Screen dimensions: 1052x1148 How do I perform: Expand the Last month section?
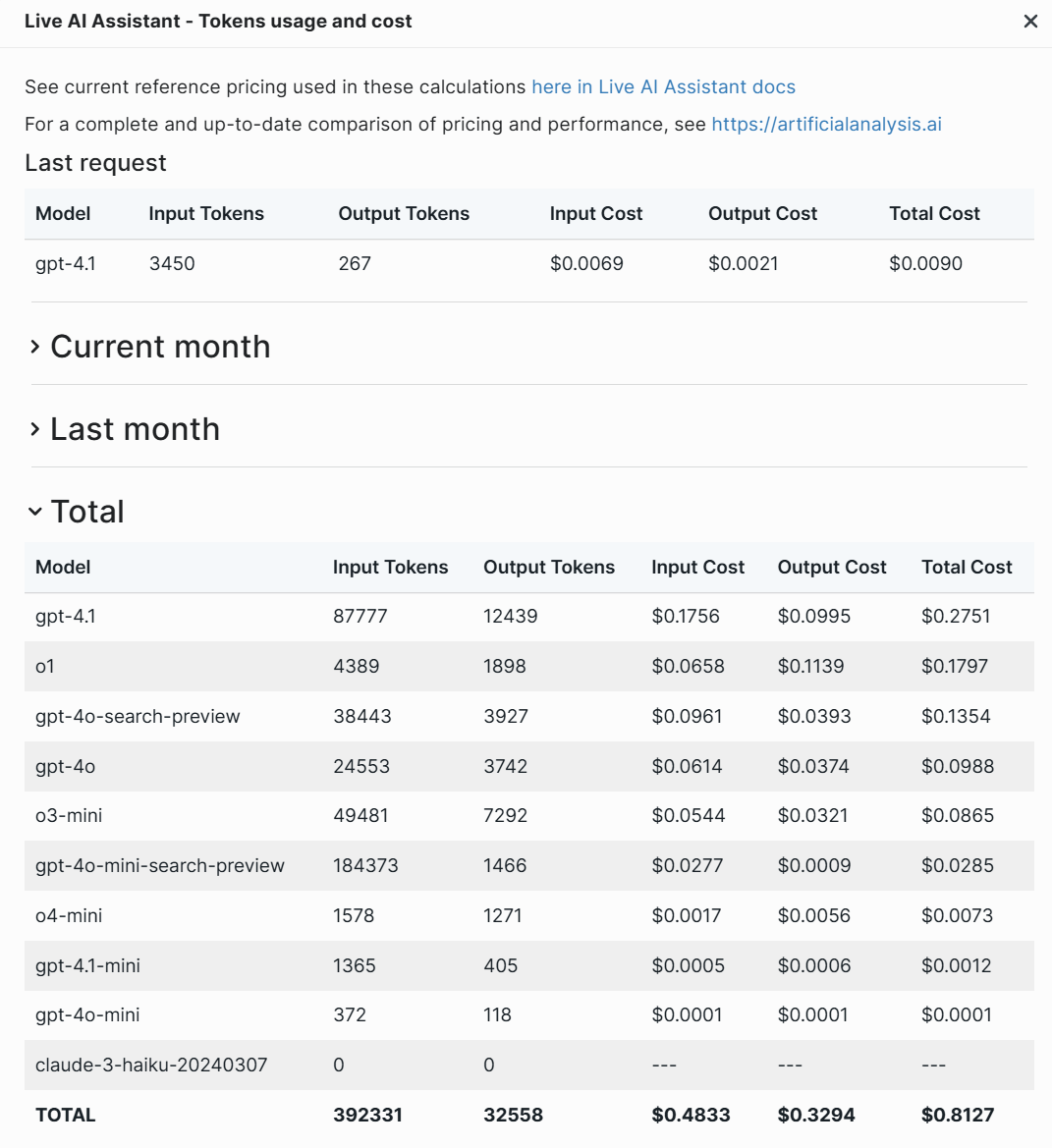[x=135, y=429]
